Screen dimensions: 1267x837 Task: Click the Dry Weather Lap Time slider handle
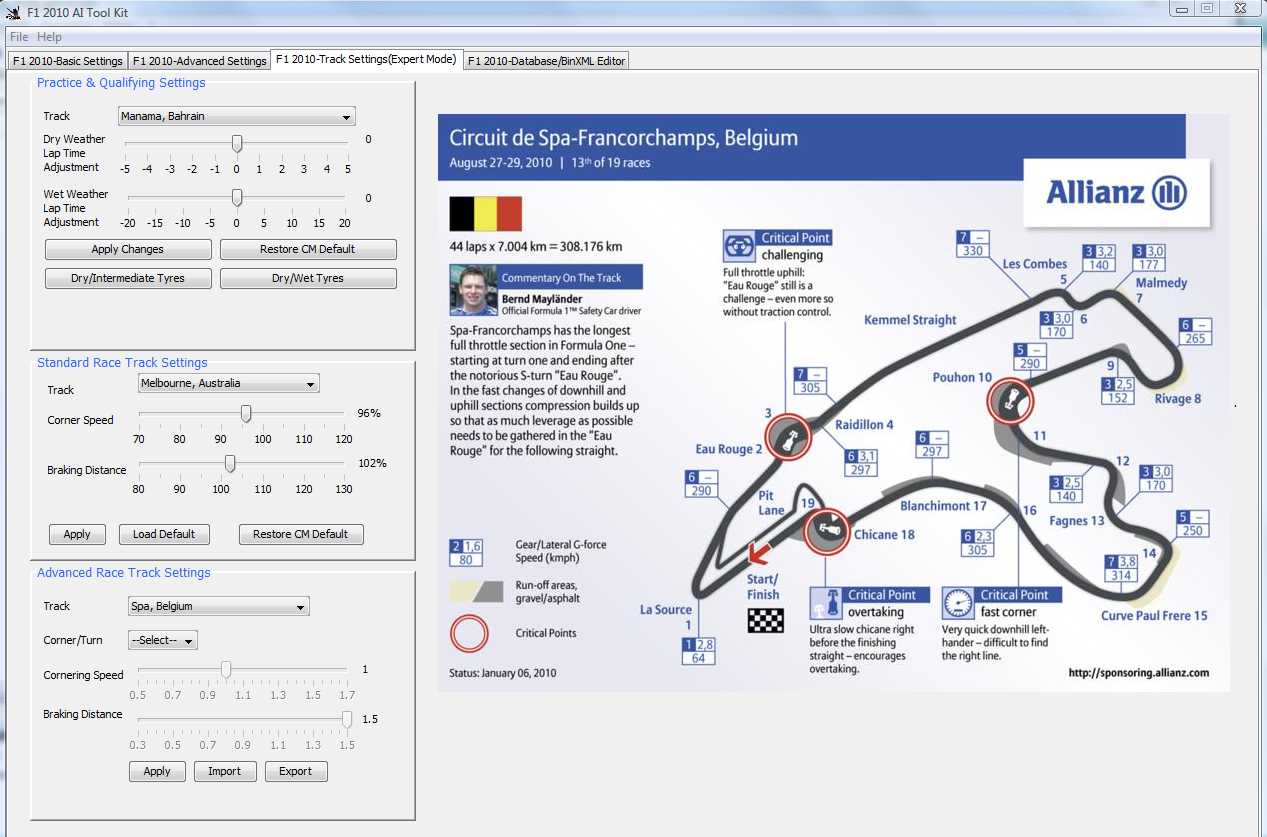point(237,143)
